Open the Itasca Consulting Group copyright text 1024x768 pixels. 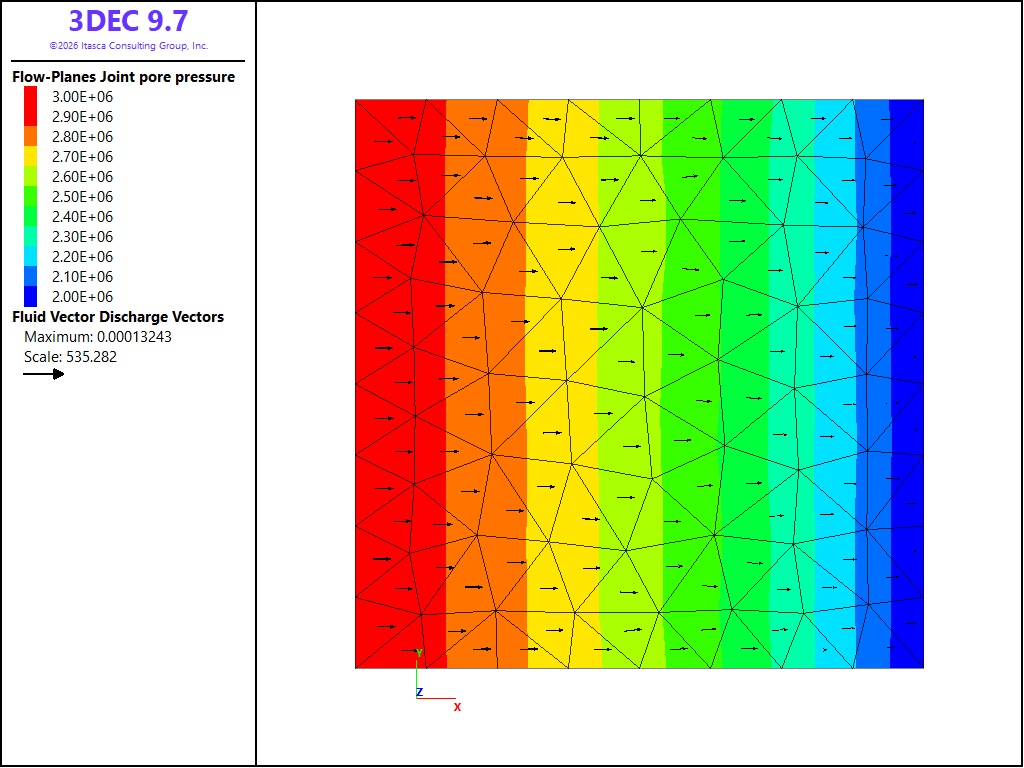coord(129,46)
